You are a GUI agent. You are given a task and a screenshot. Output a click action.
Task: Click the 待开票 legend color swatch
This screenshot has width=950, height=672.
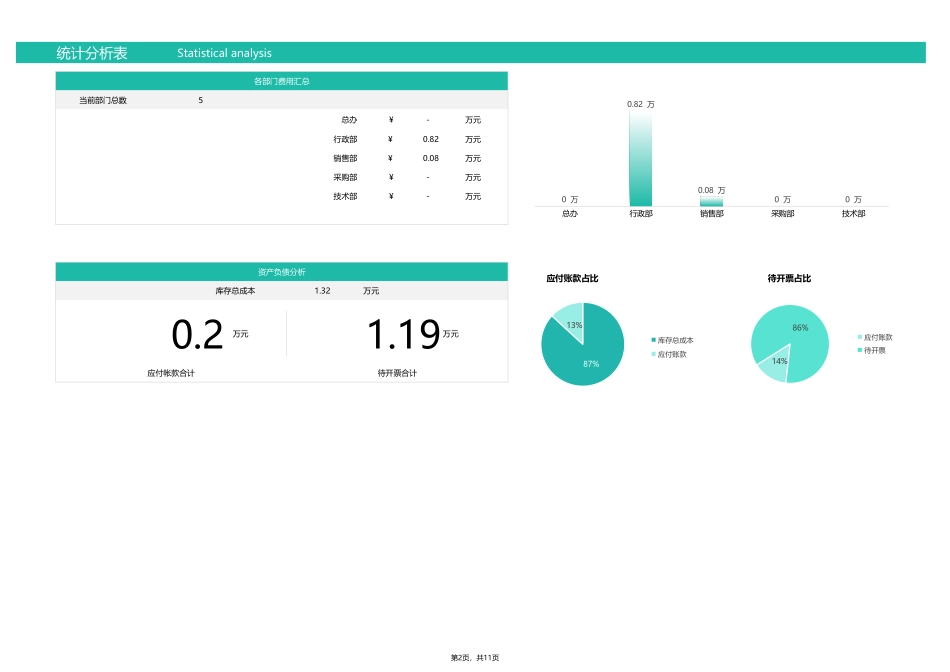pos(859,350)
